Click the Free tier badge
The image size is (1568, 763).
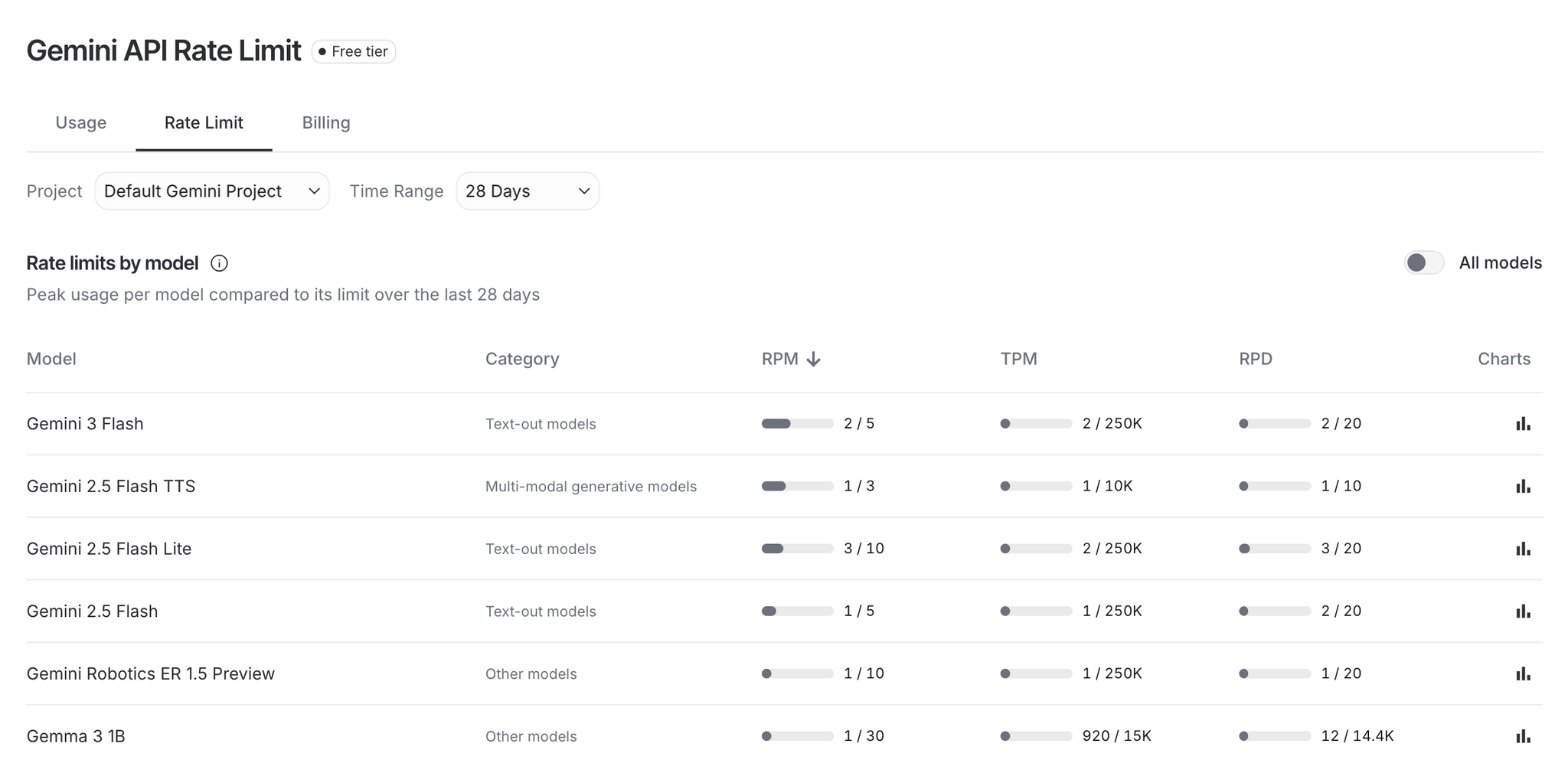click(x=354, y=51)
